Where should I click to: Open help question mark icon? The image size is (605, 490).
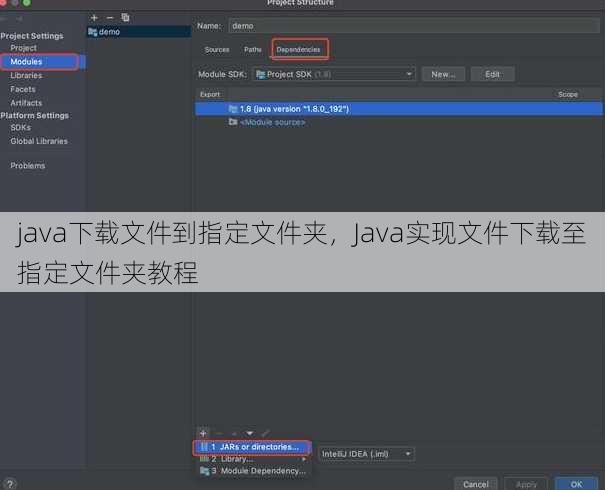coord(10,484)
